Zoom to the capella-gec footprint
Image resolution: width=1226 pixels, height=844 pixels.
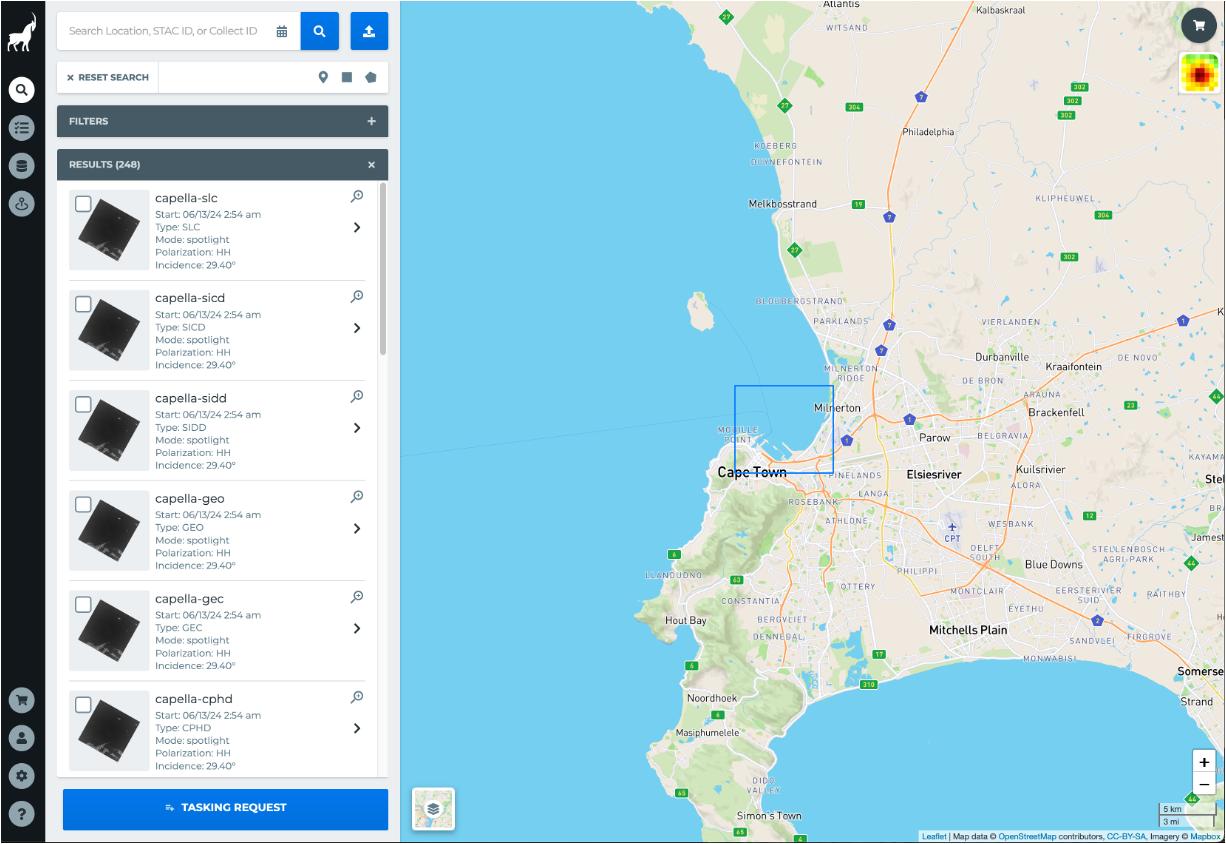(357, 597)
